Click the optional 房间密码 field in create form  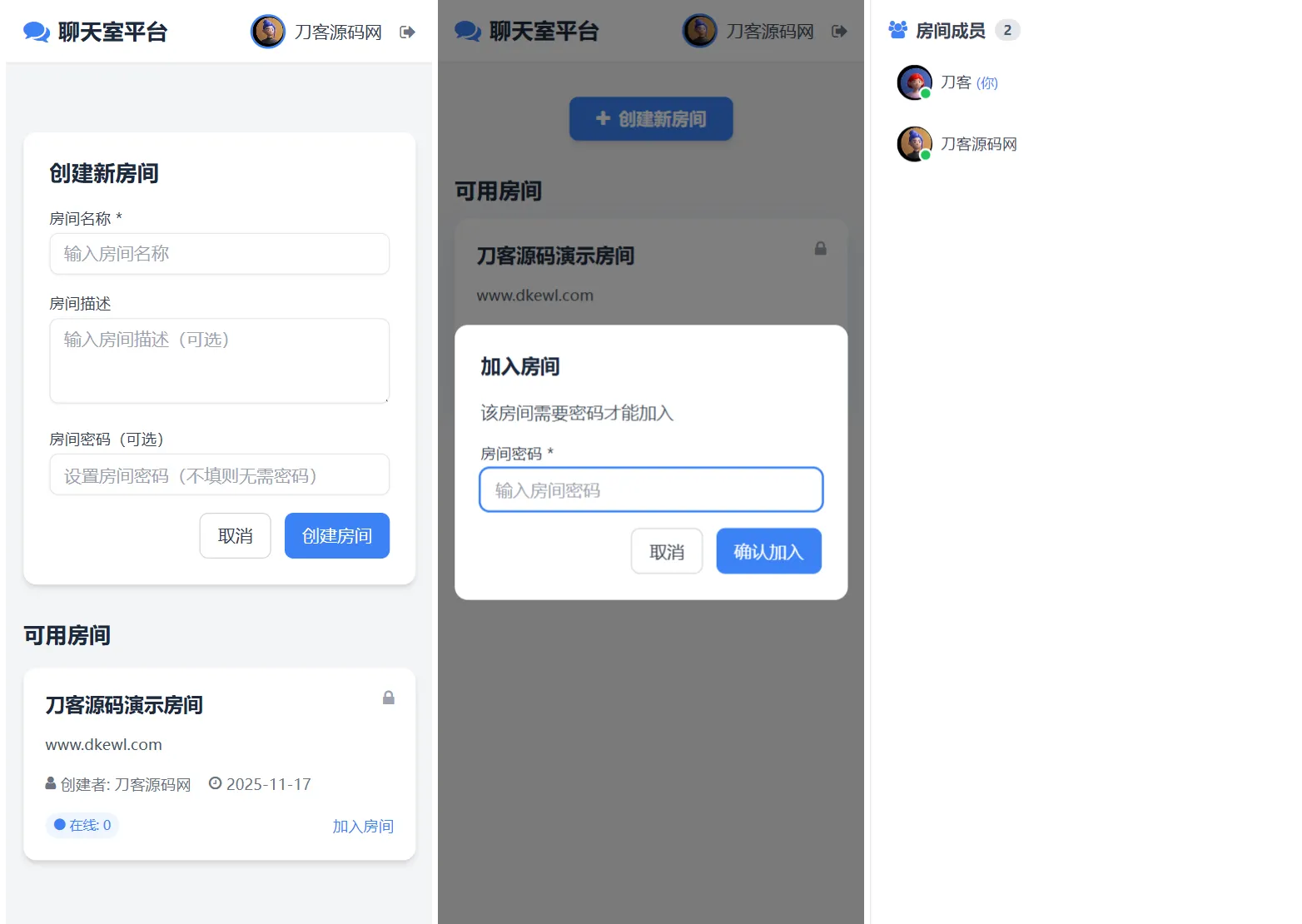point(220,474)
